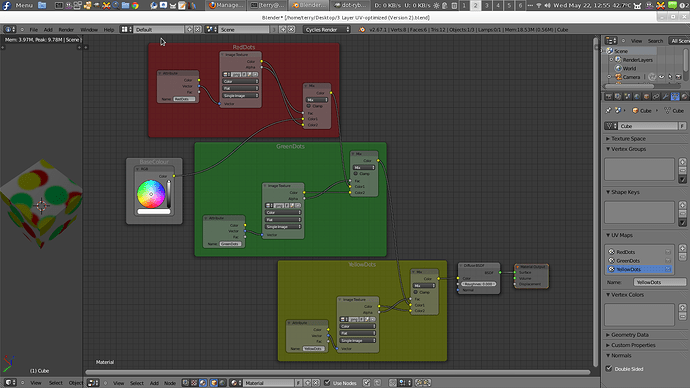Viewport: 690px width, 388px height.
Task: Click the add new material plus icon
Action: (x=308, y=383)
